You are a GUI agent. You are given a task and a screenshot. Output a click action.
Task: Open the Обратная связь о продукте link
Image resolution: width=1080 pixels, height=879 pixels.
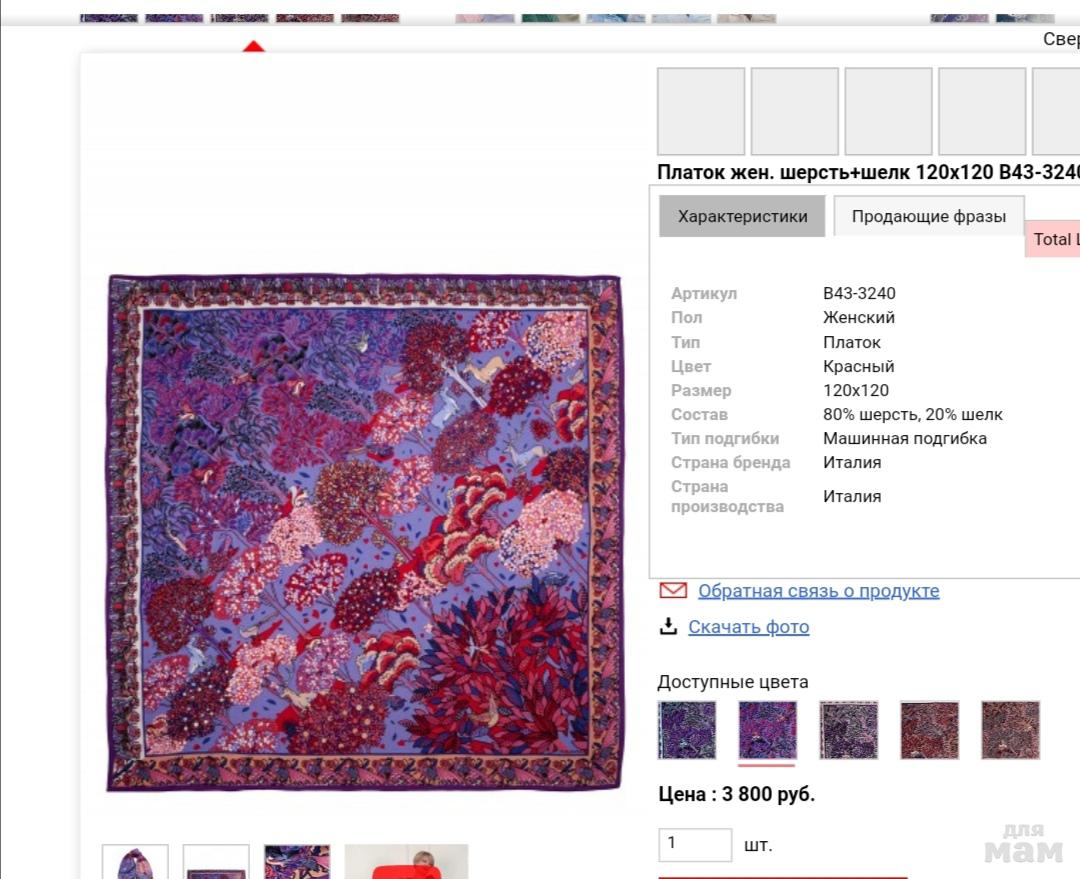(x=818, y=590)
